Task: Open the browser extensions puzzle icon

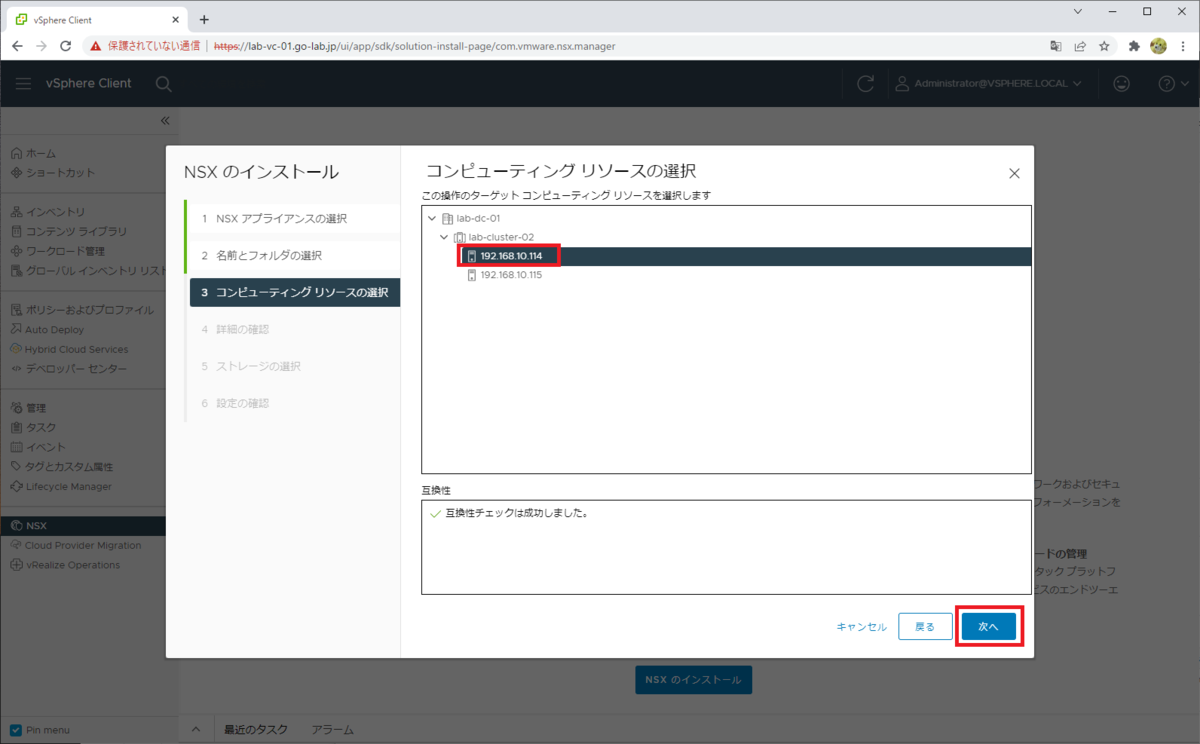Action: point(1134,46)
